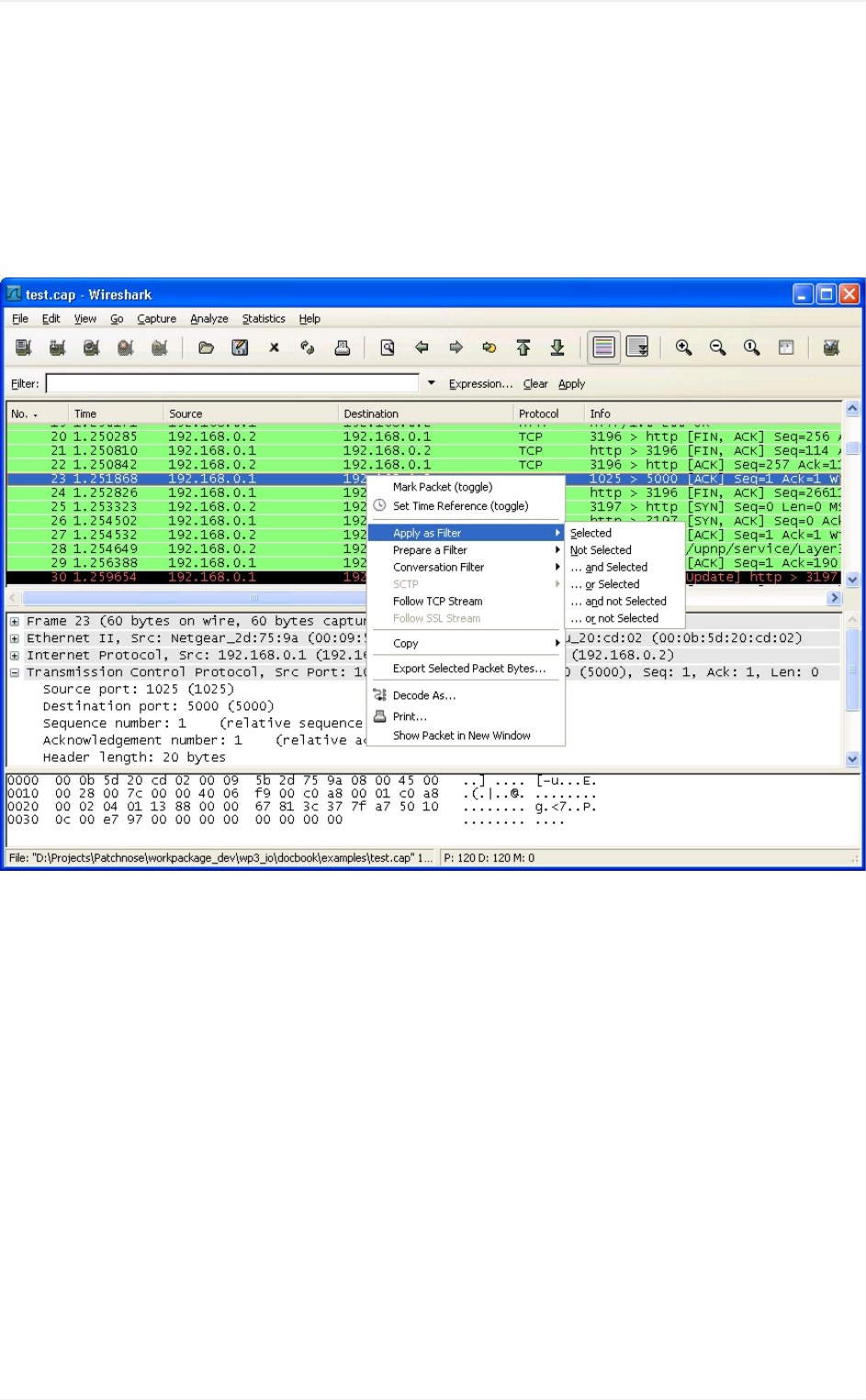
Task: Pick ... or not Selected submenu option
Action: [624, 618]
